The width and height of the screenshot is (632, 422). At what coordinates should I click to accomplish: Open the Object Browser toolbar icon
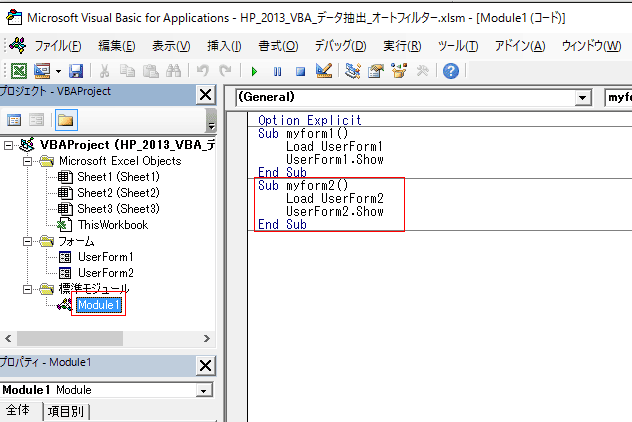(x=399, y=71)
